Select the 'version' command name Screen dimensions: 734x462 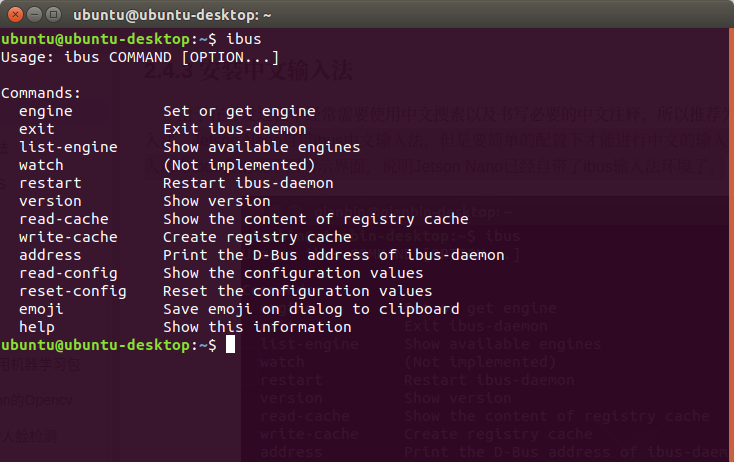[x=50, y=201]
